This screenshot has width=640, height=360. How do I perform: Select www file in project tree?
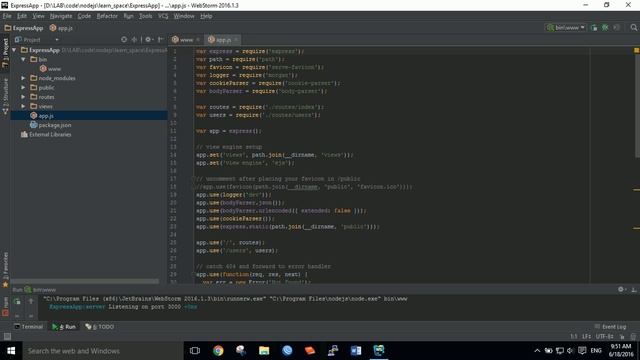coord(50,69)
